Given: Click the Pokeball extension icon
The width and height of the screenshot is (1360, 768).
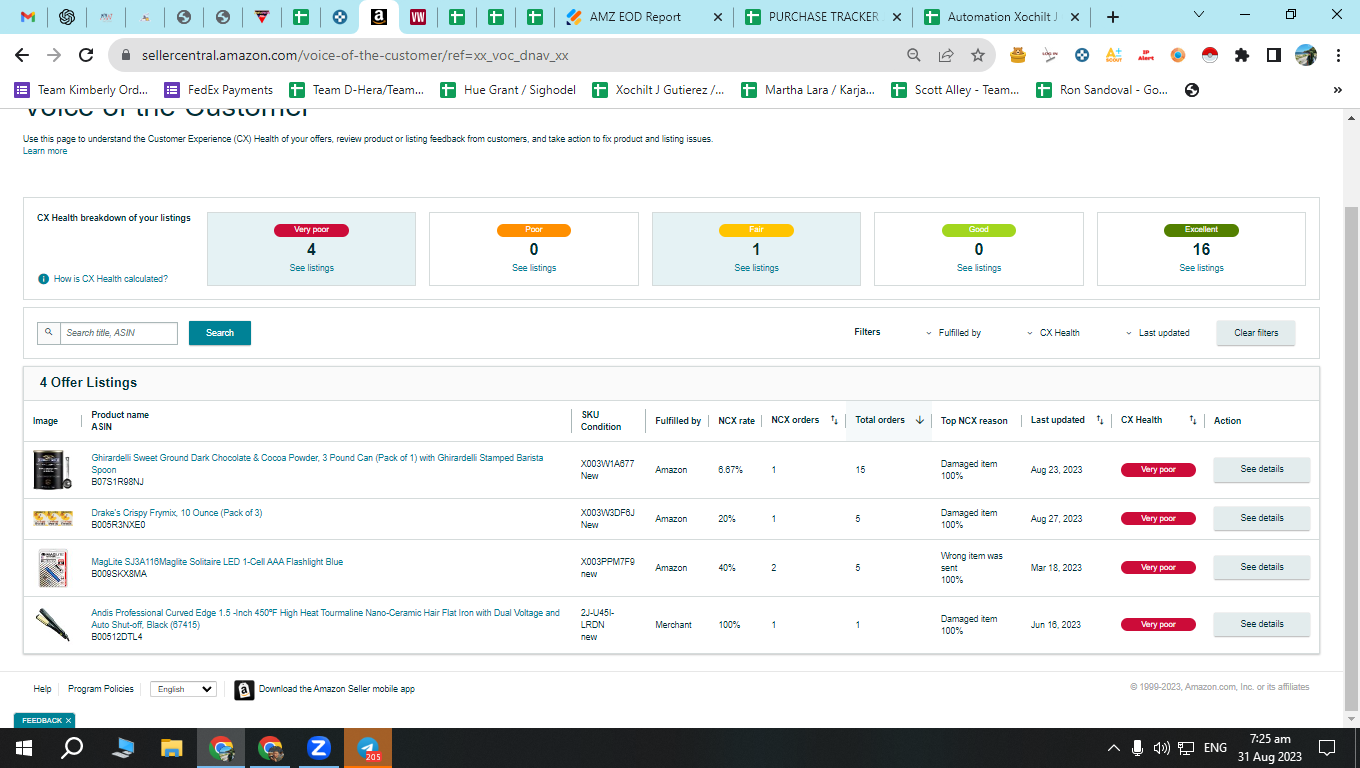Looking at the screenshot, I should pyautogui.click(x=1210, y=55).
